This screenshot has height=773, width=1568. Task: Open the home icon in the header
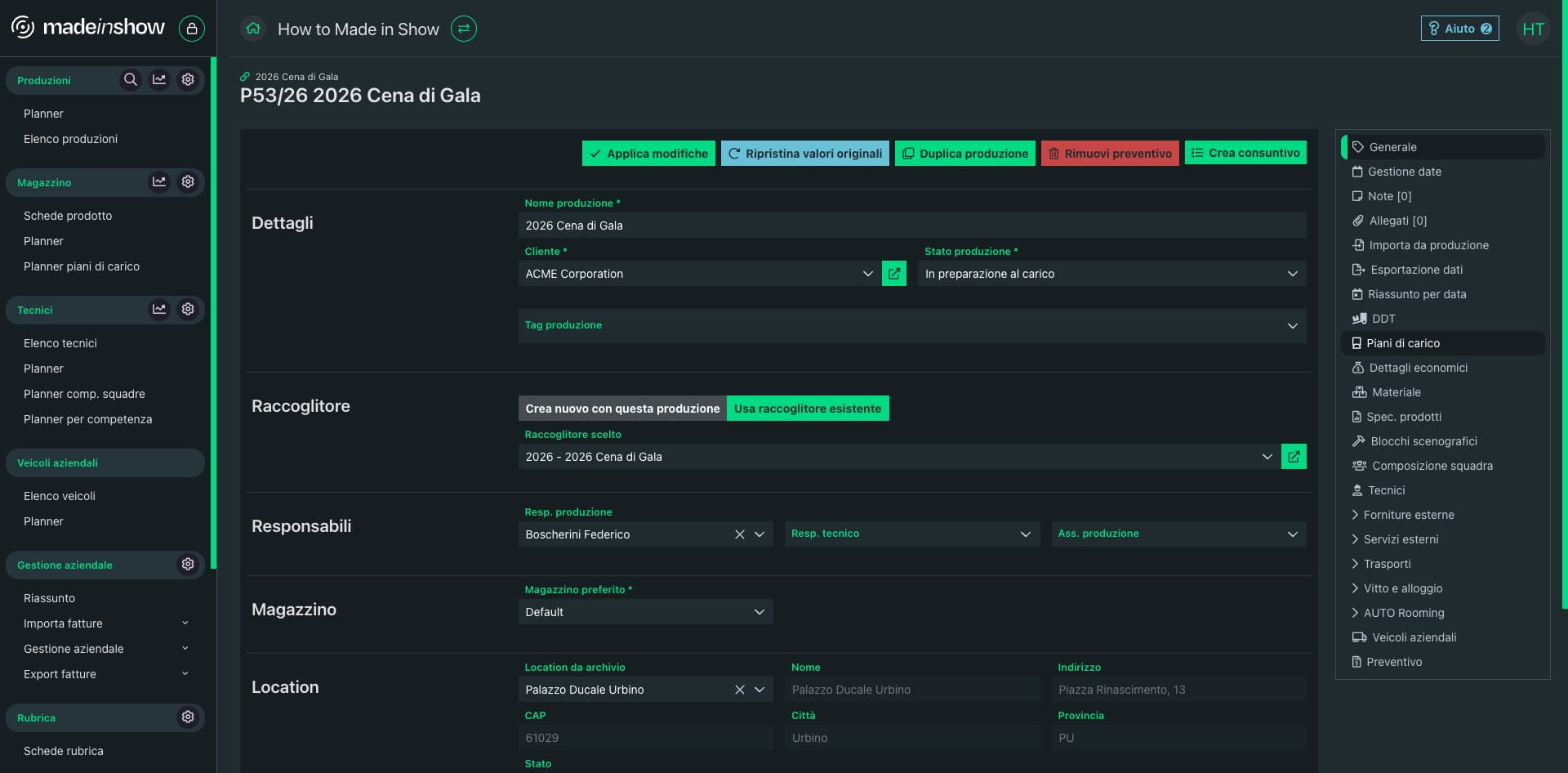[x=253, y=29]
